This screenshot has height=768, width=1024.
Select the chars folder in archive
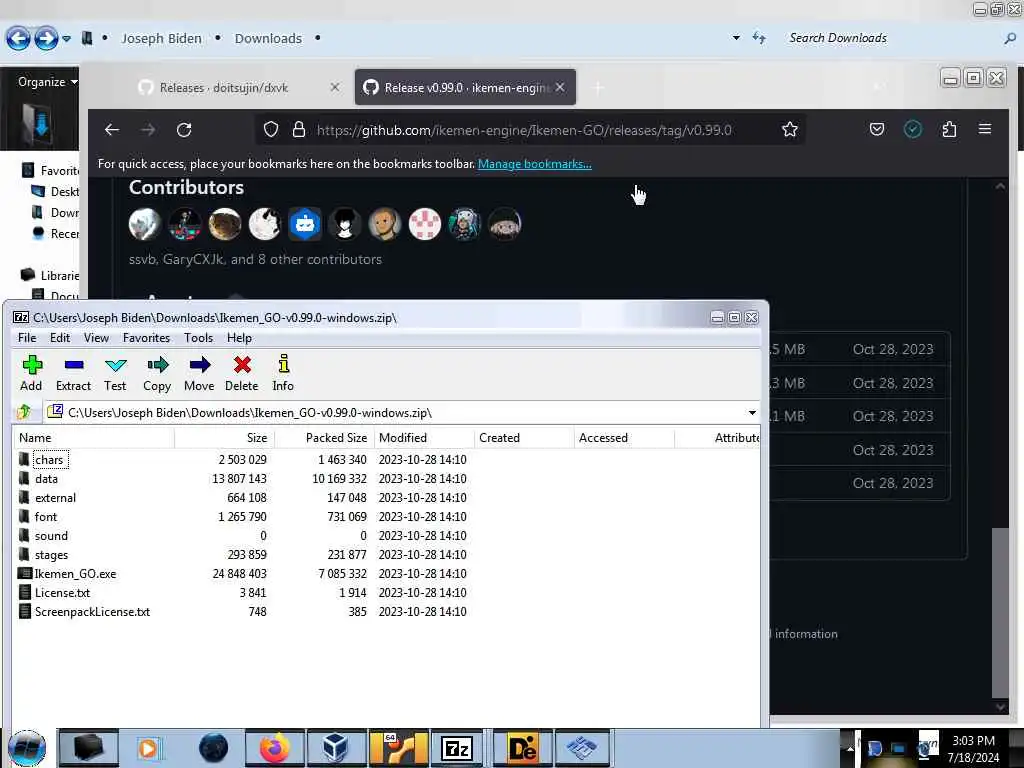coord(49,460)
